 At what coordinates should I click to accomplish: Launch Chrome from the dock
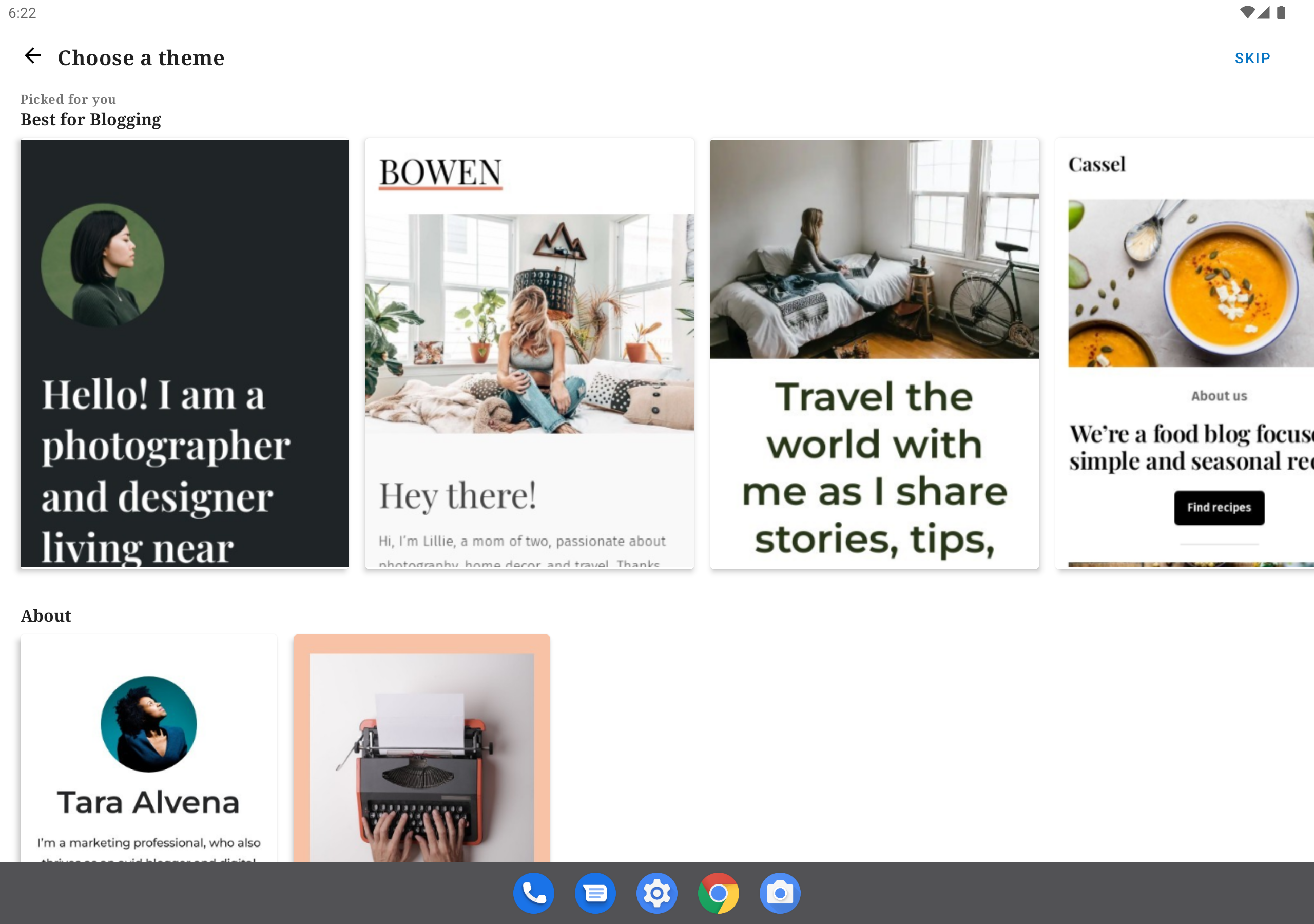click(718, 893)
